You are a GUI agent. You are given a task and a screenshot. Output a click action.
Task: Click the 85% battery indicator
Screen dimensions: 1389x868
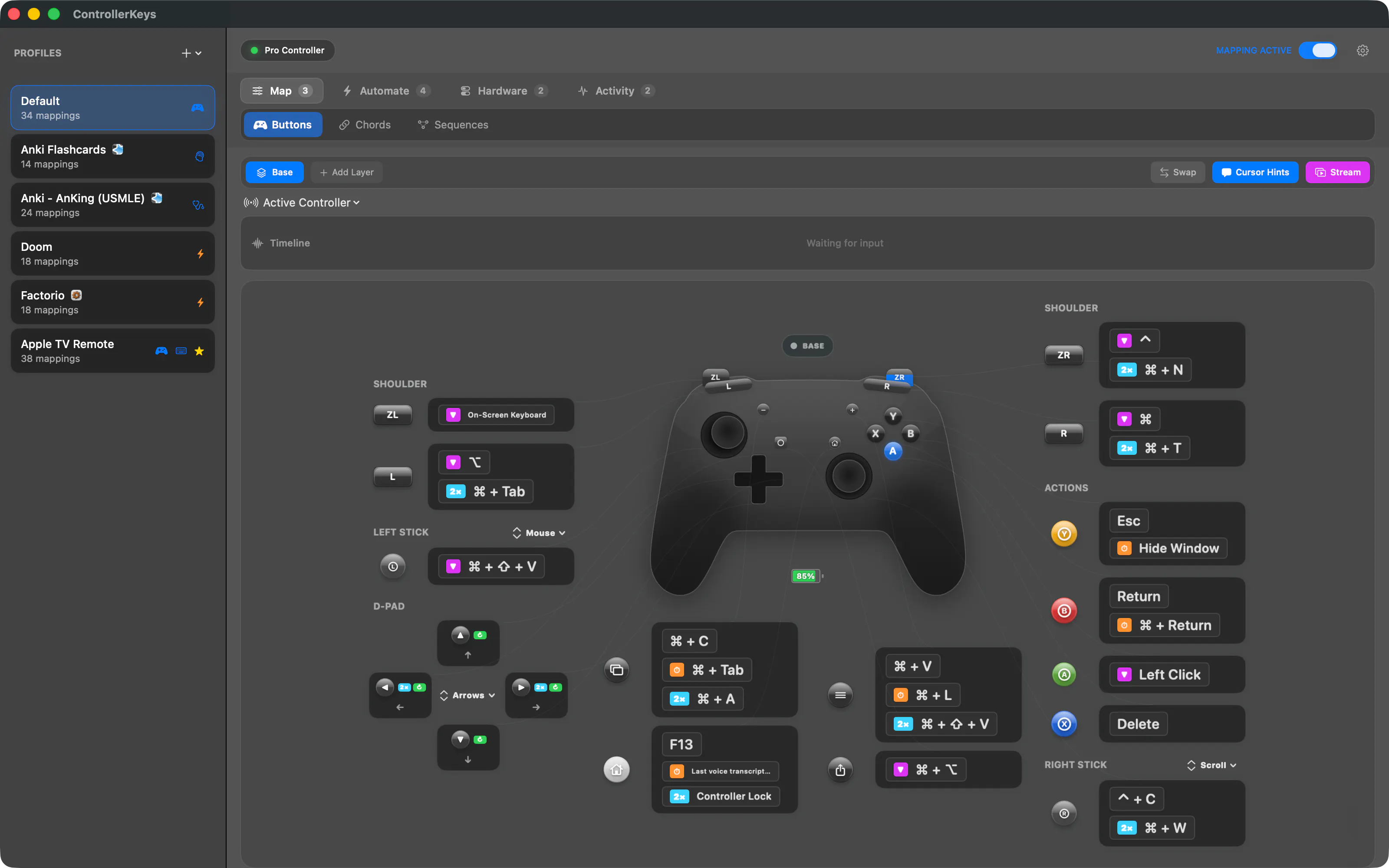(806, 576)
